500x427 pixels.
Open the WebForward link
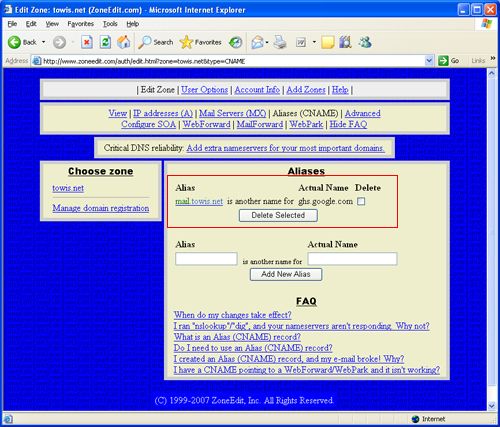click(x=207, y=124)
